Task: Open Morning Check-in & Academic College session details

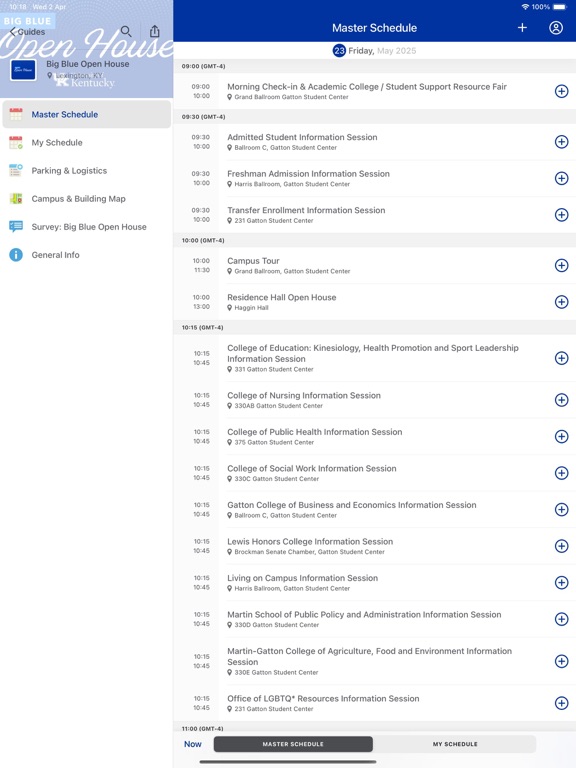Action: 375,91
